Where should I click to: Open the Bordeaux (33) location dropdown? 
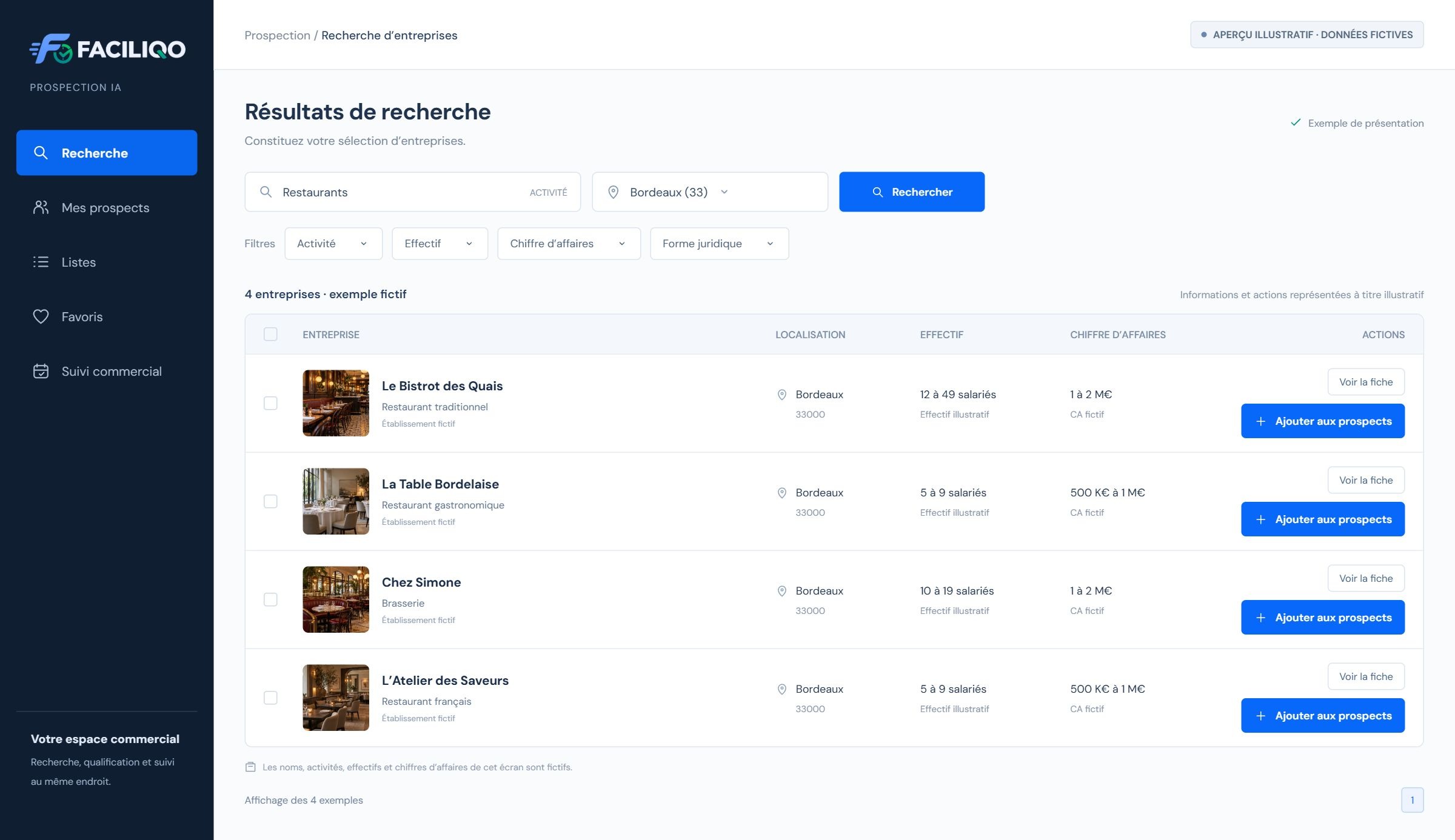click(x=710, y=192)
